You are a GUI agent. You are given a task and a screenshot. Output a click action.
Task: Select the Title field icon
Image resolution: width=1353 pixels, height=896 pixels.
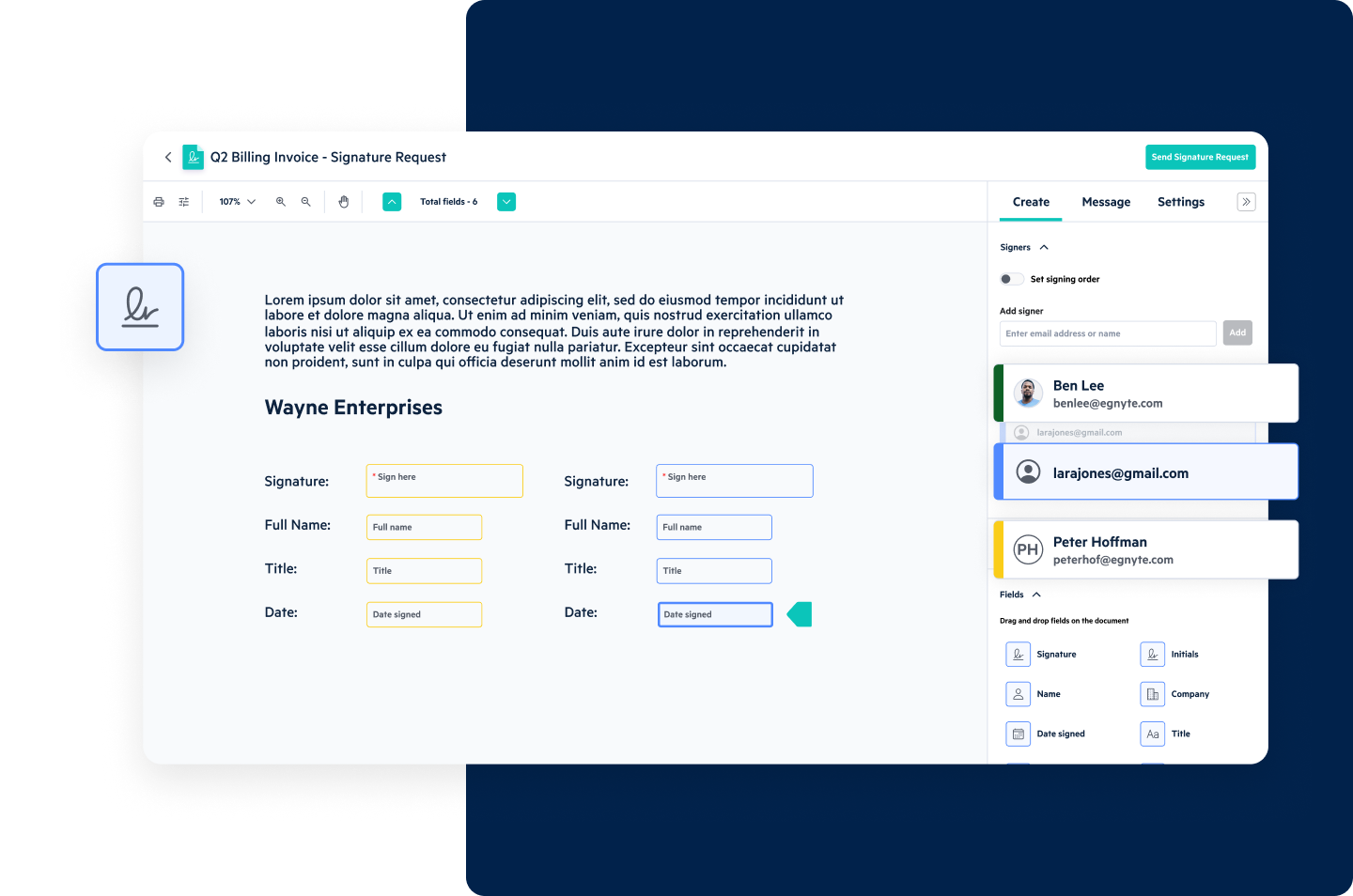tap(1152, 734)
